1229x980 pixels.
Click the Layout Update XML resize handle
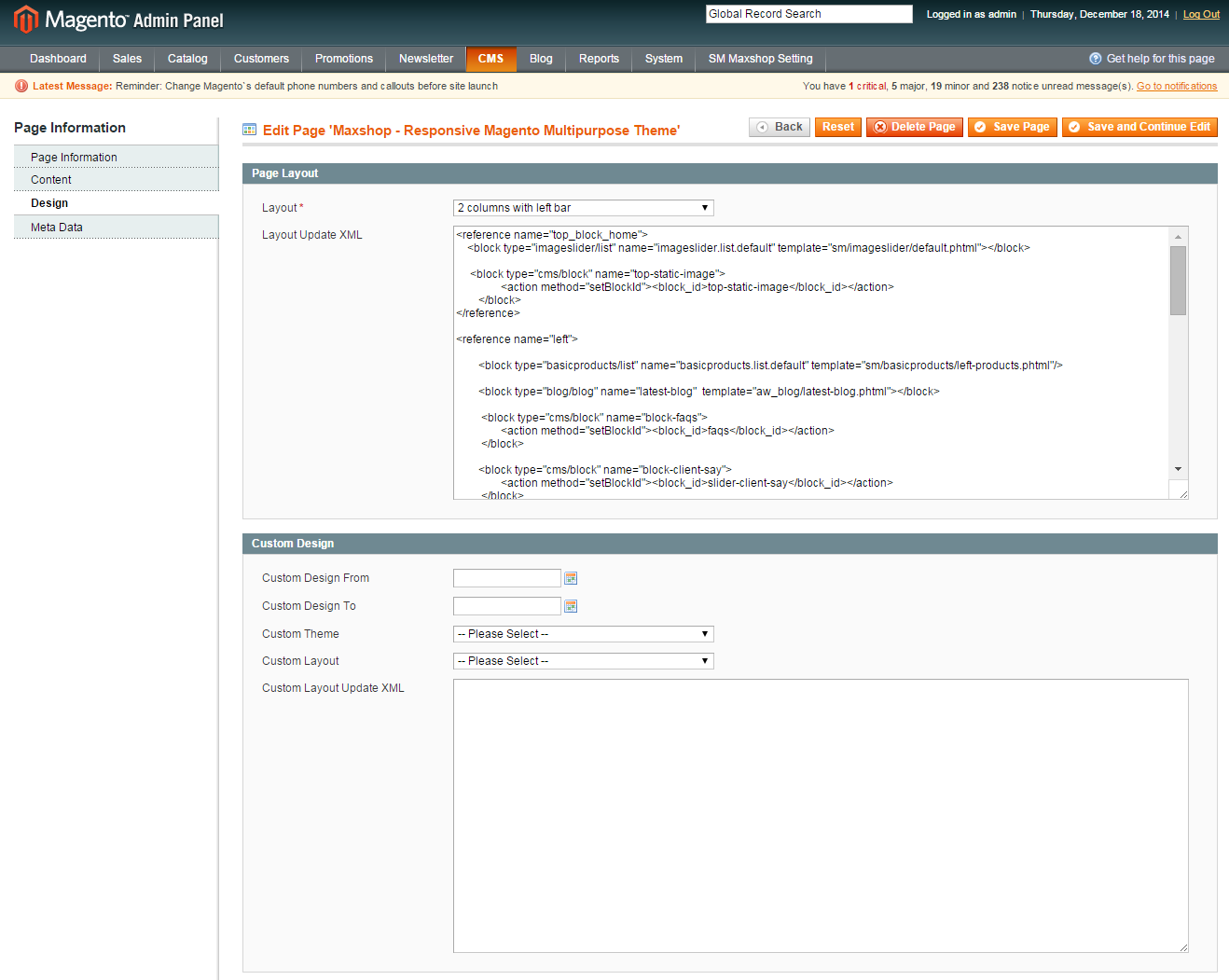1183,494
